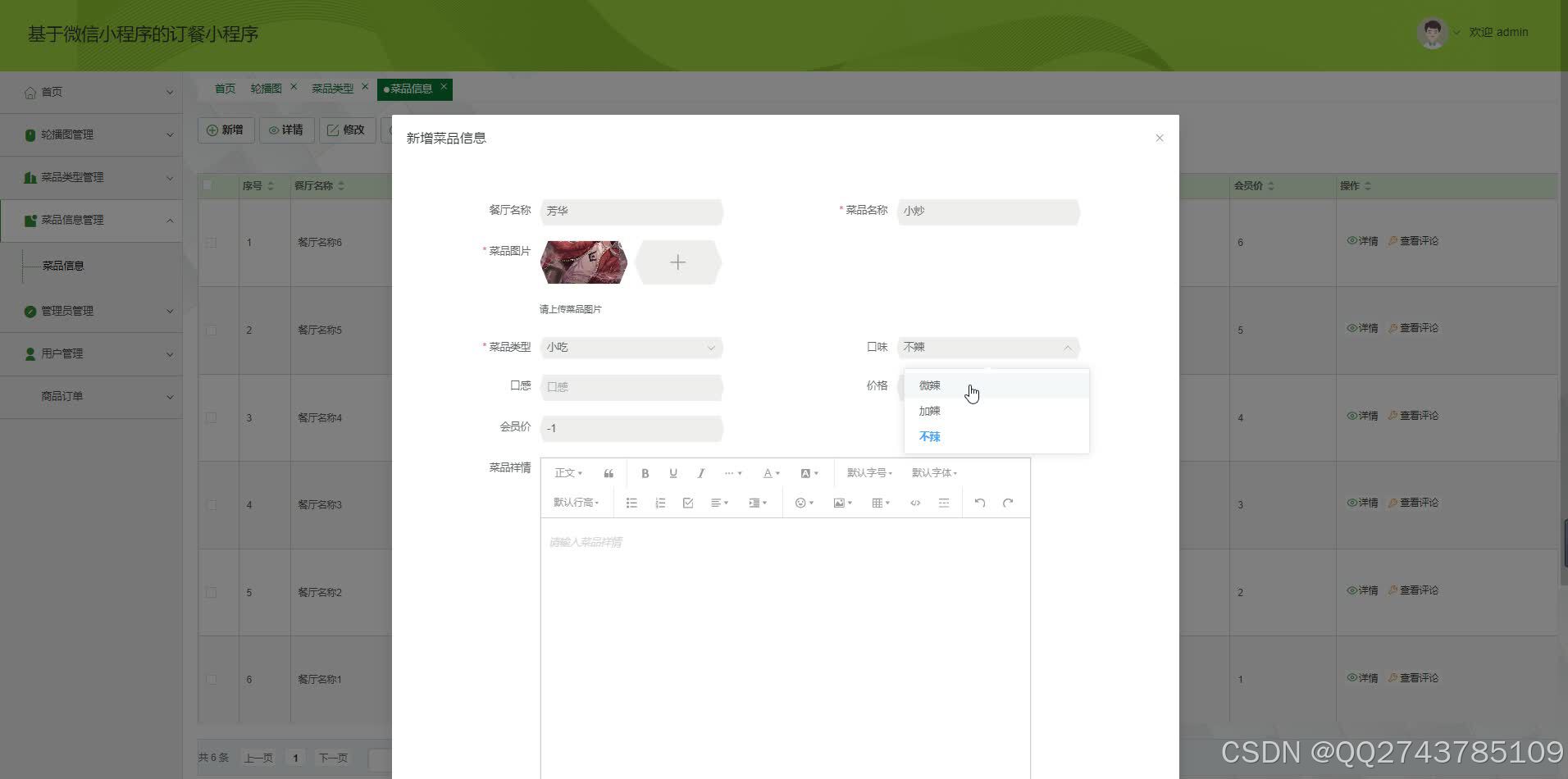Open 菜品信息 submenu item in sidebar
The image size is (1568, 779).
point(63,266)
